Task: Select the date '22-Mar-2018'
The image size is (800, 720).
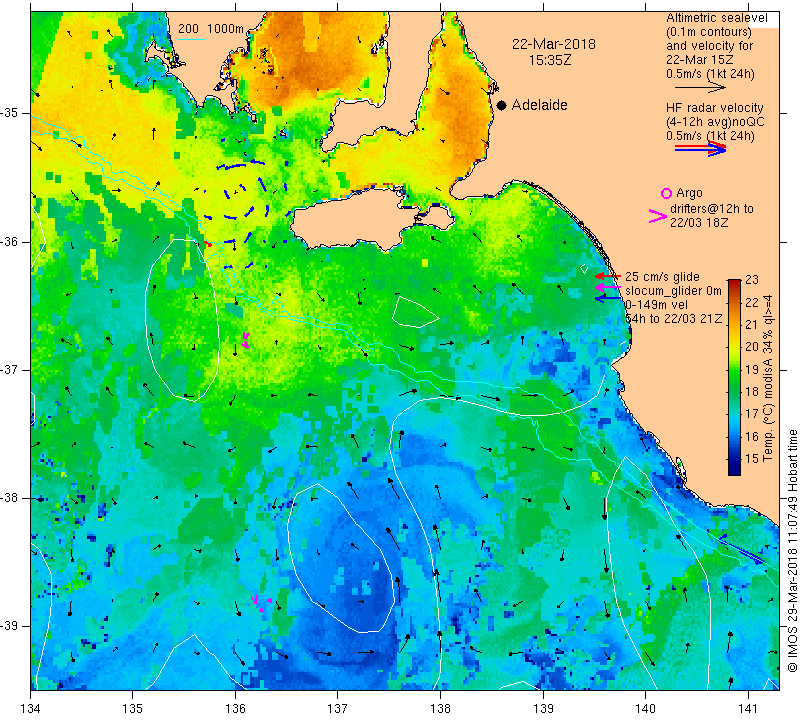Action: point(554,44)
